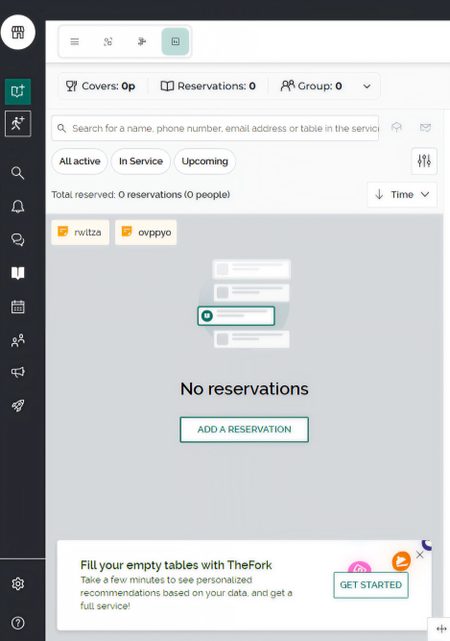
Task: Open the megaphone marketing icon
Action: [18, 372]
